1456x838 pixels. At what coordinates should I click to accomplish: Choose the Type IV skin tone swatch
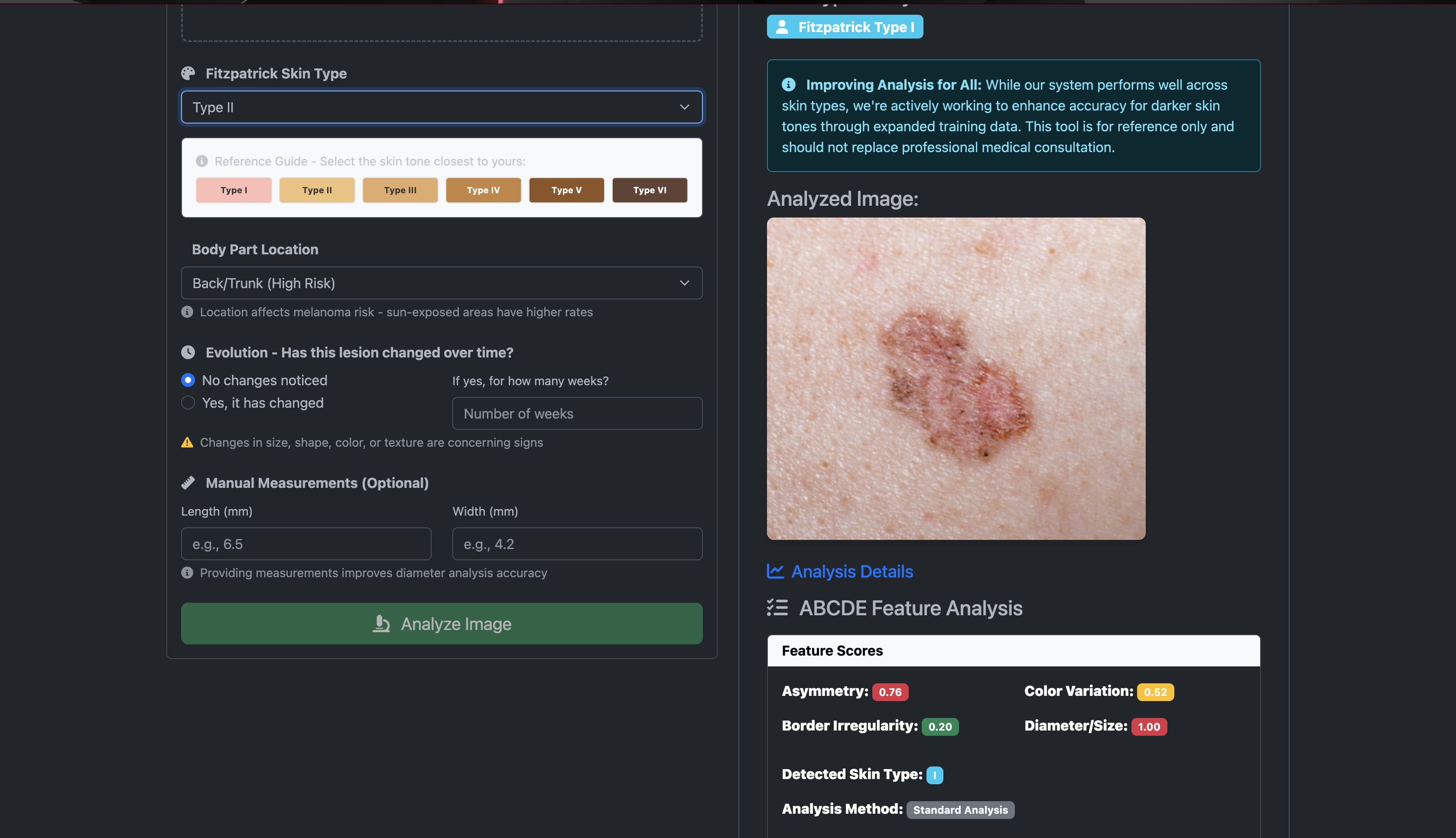tap(483, 191)
